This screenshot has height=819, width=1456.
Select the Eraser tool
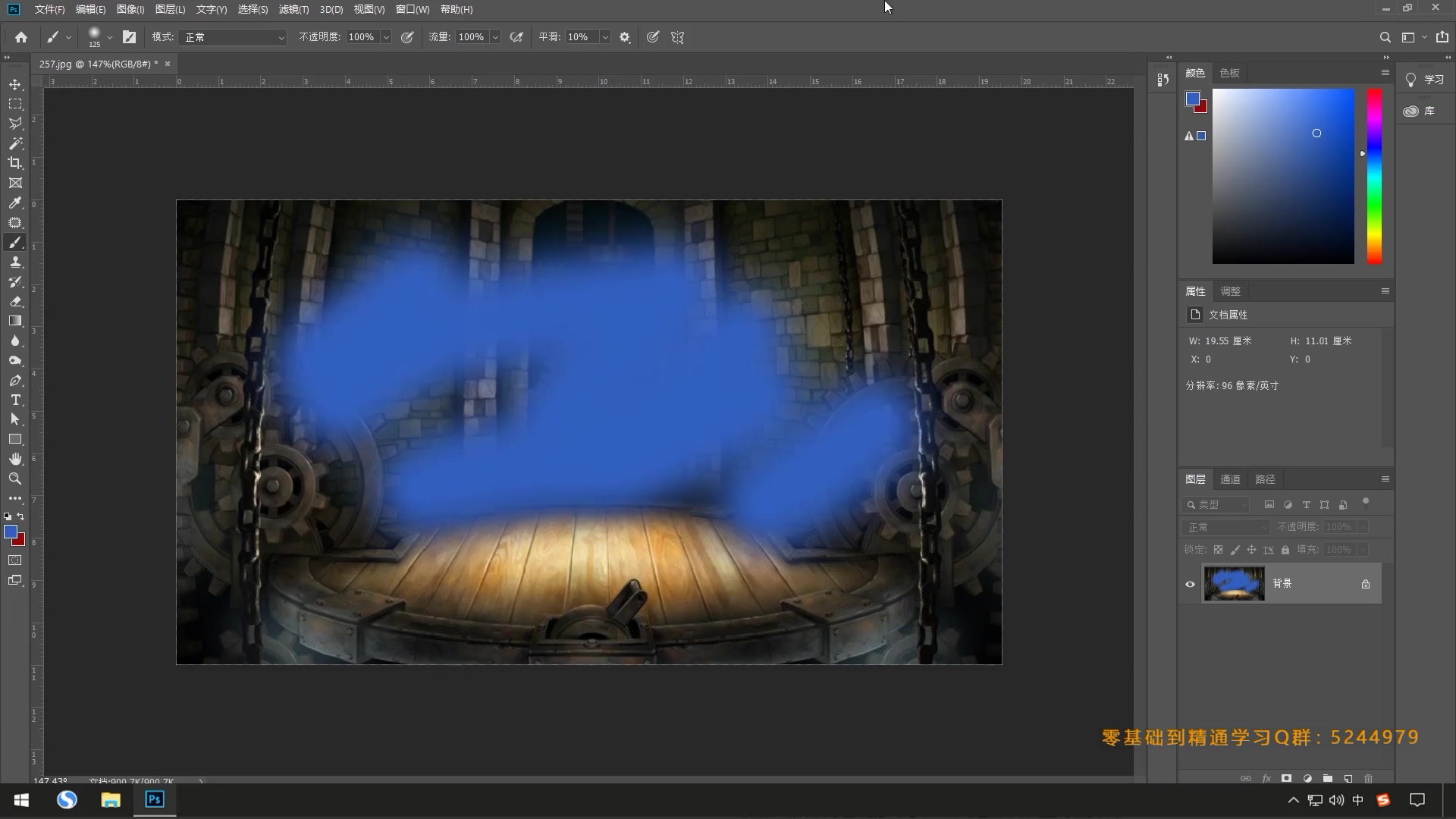pyautogui.click(x=15, y=302)
